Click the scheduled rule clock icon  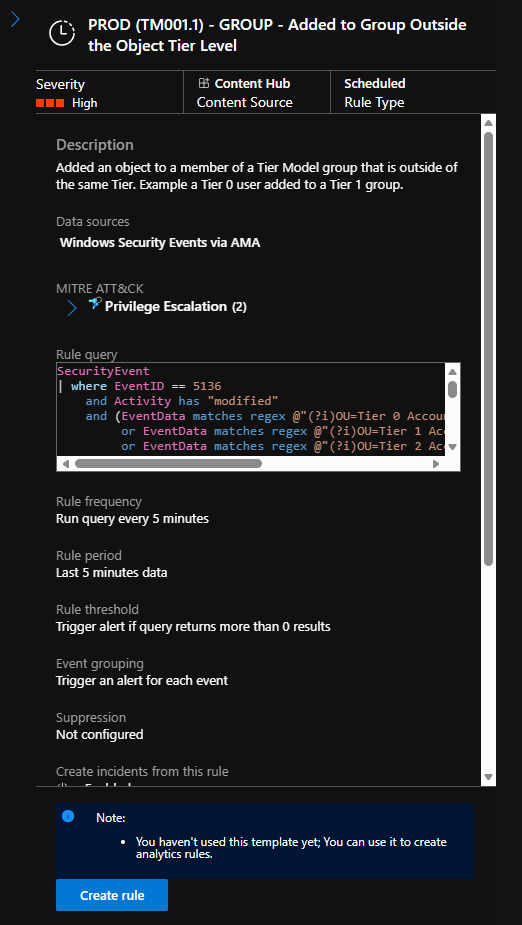62,33
